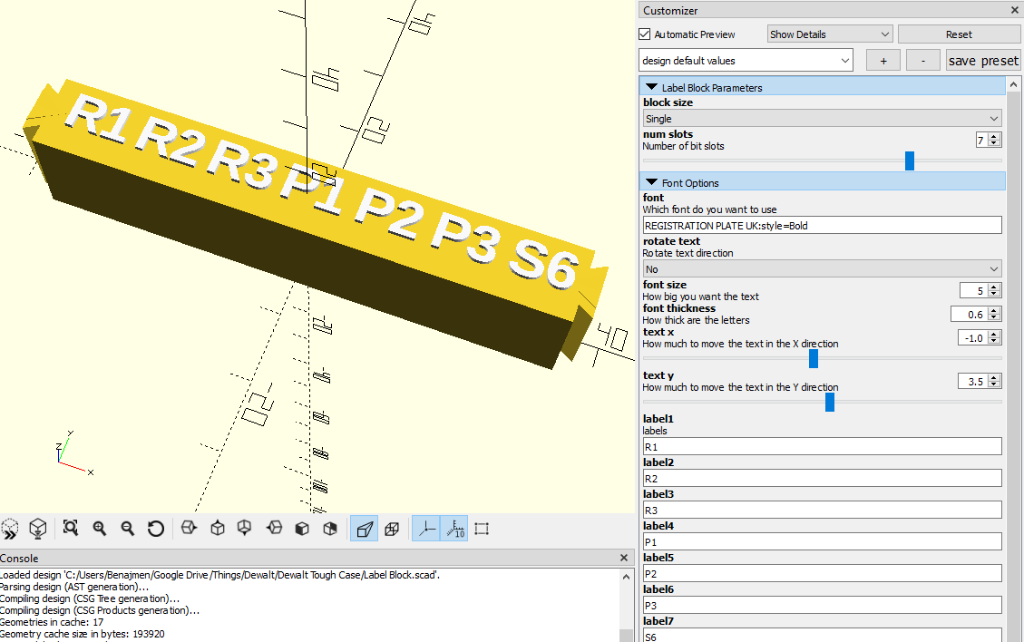
Task: Click the Preview icon in viewport toolbar
Action: (x=9, y=529)
